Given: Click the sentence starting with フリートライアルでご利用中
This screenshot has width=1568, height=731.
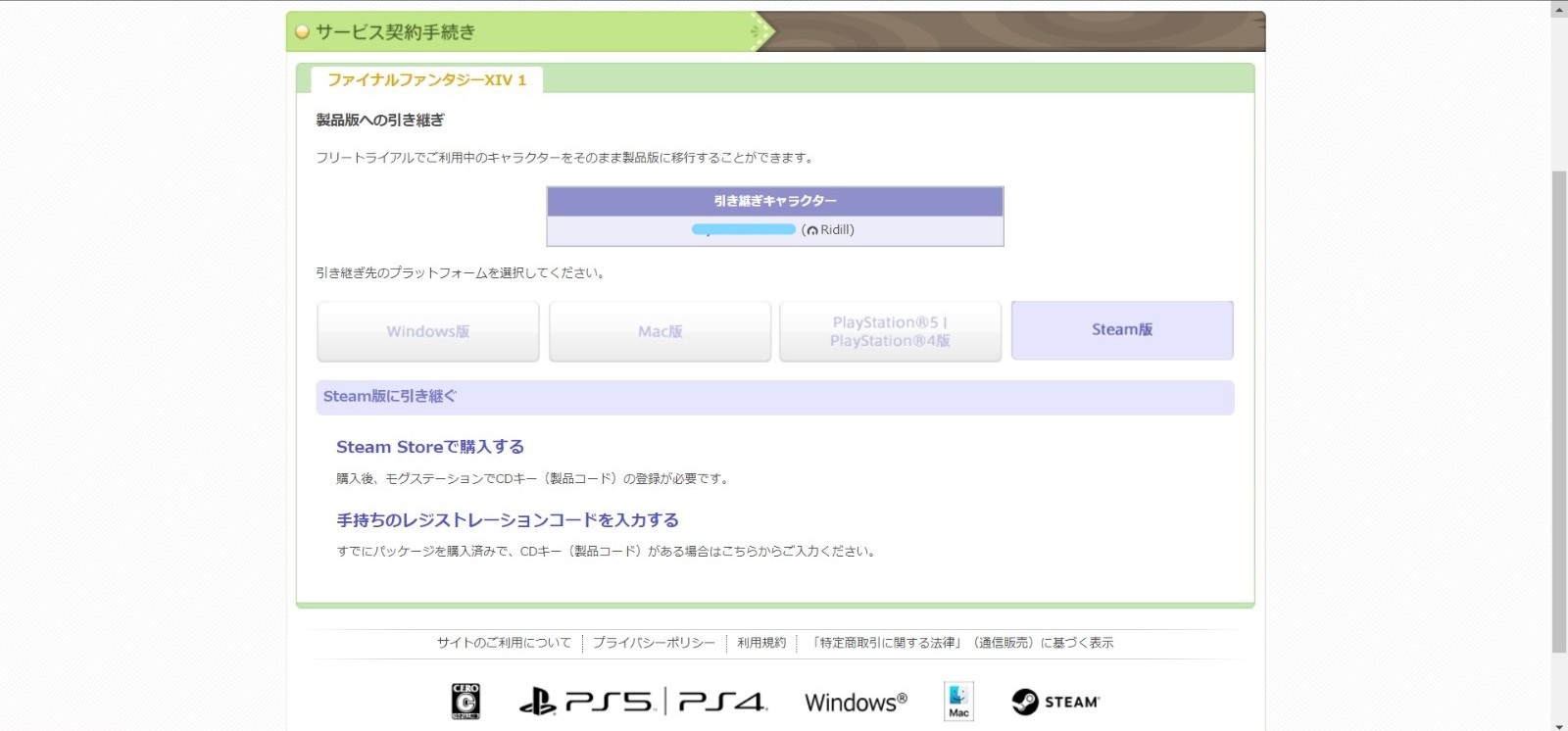Looking at the screenshot, I should (566, 158).
